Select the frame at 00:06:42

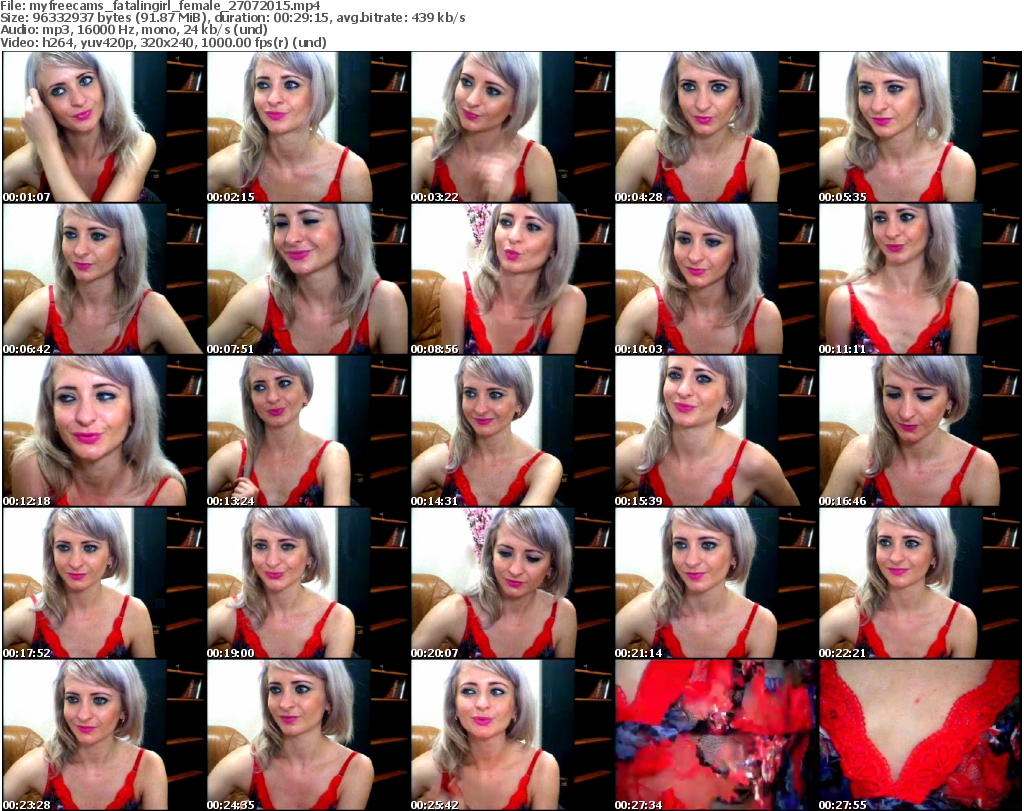coord(104,279)
